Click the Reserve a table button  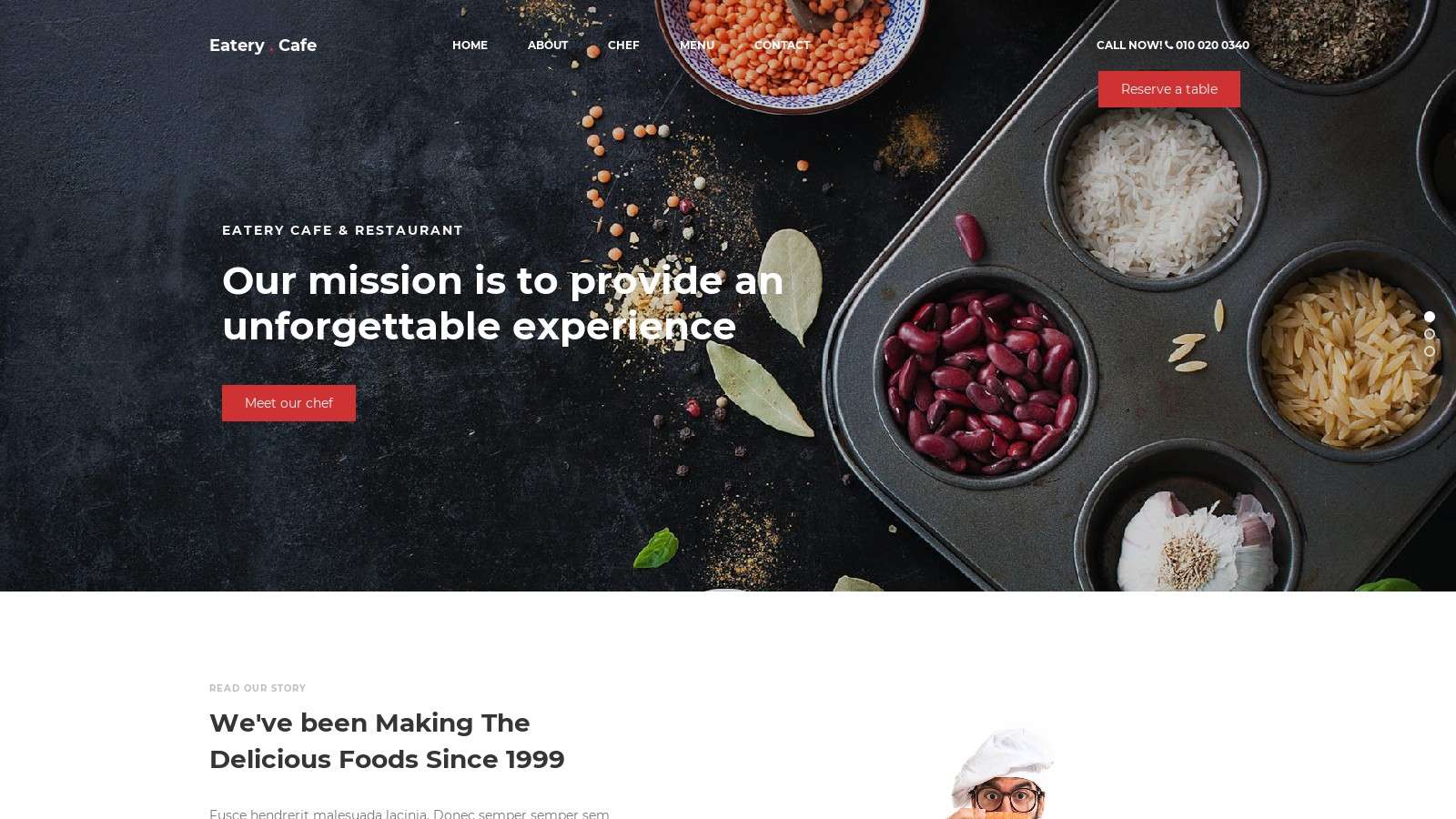(x=1169, y=89)
